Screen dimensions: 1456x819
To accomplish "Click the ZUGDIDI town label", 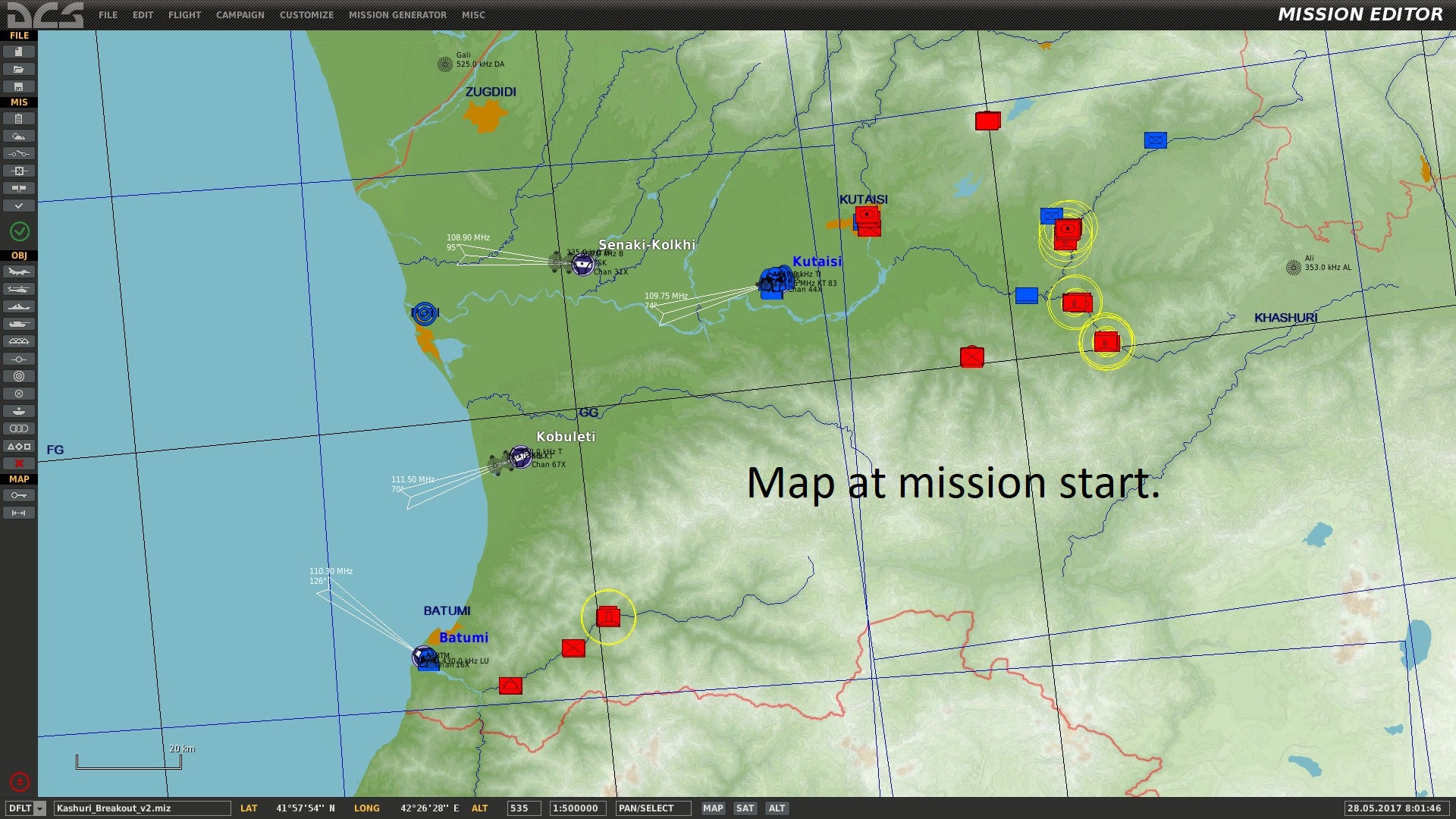I will tap(491, 92).
